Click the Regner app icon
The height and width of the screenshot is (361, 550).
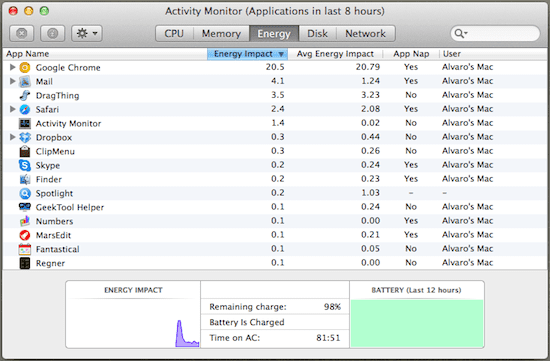pyautogui.click(x=25, y=263)
